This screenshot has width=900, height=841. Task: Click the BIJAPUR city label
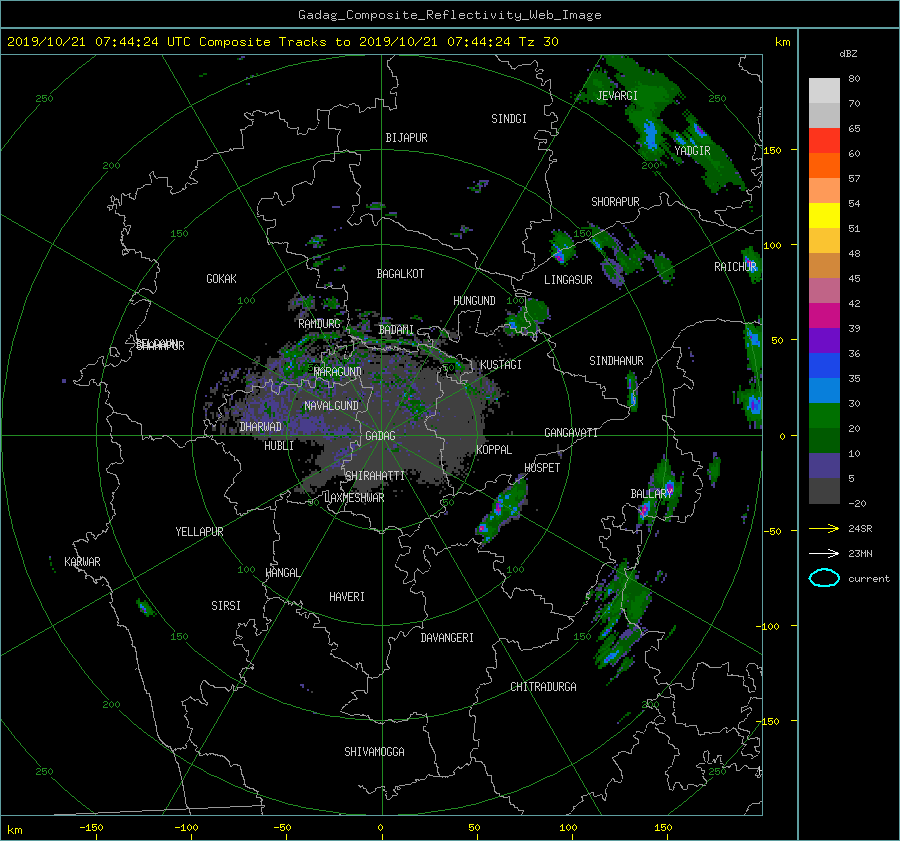click(406, 138)
